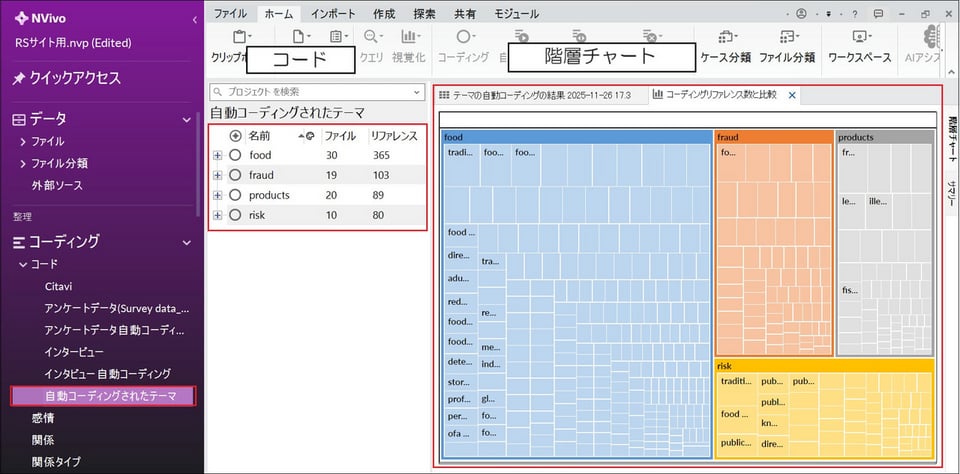This screenshot has width=960, height=474.
Task: Expand the ファイル分類 node in sidebar
Action: [23, 164]
